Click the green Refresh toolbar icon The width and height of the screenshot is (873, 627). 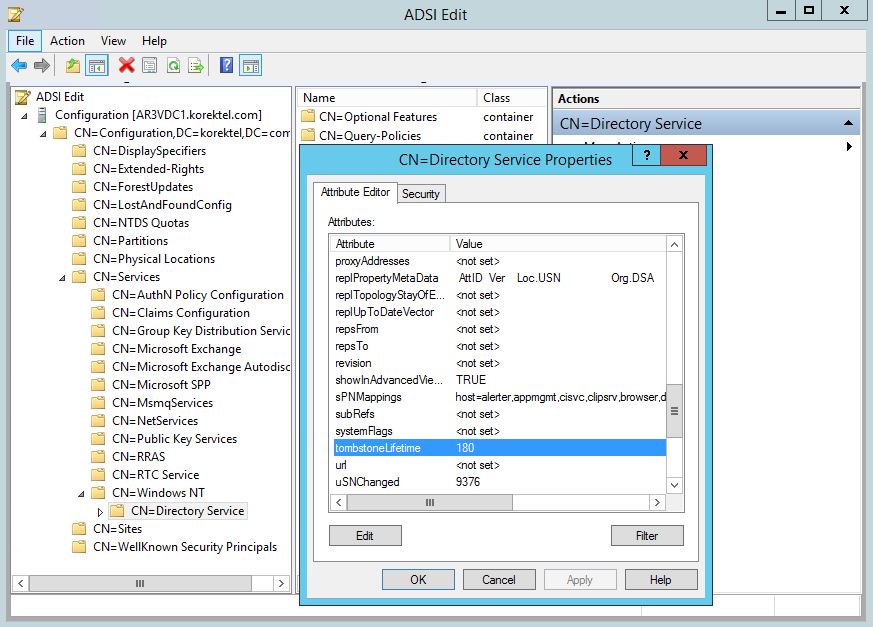(x=173, y=66)
